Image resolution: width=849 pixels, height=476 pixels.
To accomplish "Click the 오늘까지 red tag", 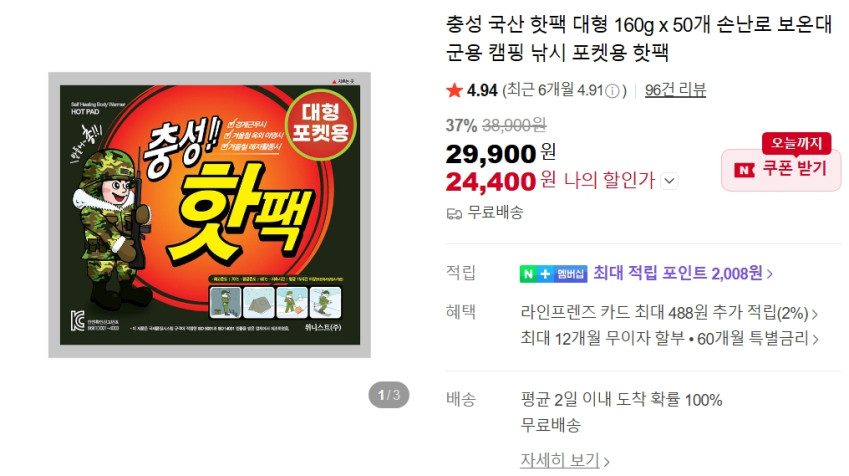I will tap(796, 143).
